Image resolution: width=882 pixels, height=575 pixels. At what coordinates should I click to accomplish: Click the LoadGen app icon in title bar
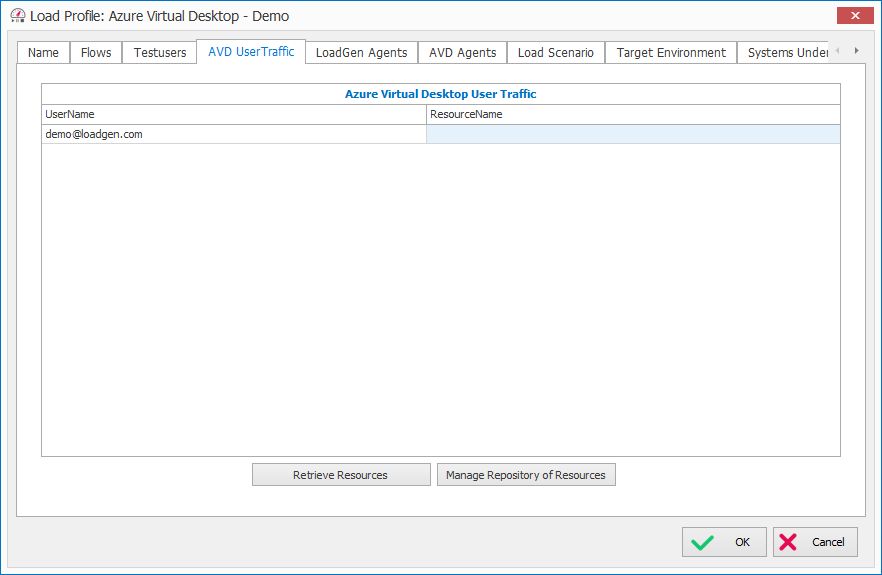17,16
